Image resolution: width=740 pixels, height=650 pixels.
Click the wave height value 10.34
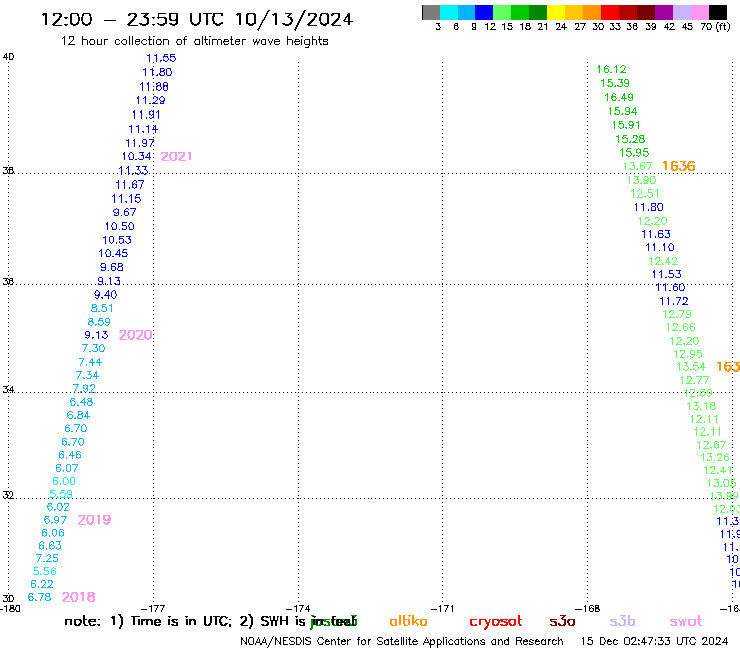[x=137, y=156]
